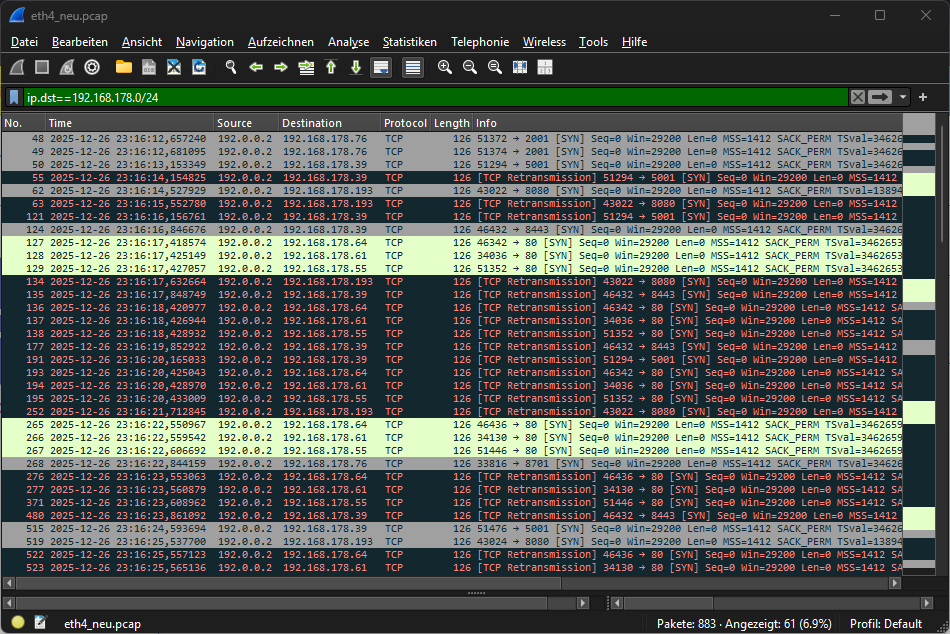Click the left arrow of the packet list scrollbar
The image size is (950, 634).
pos(8,583)
